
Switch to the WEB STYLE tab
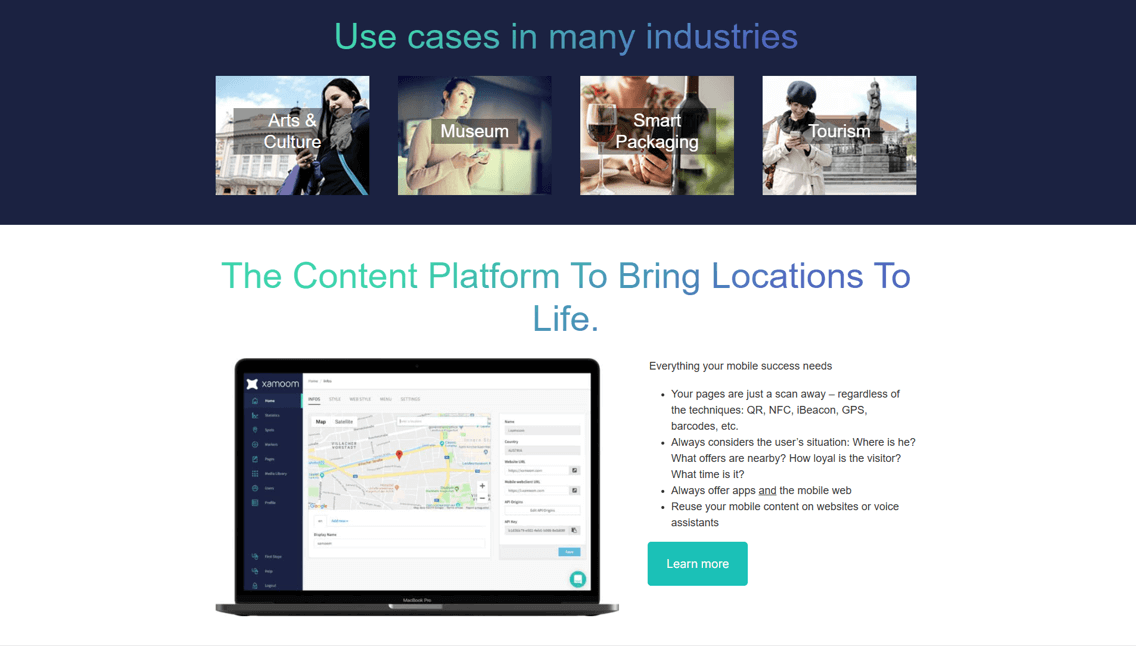point(360,399)
